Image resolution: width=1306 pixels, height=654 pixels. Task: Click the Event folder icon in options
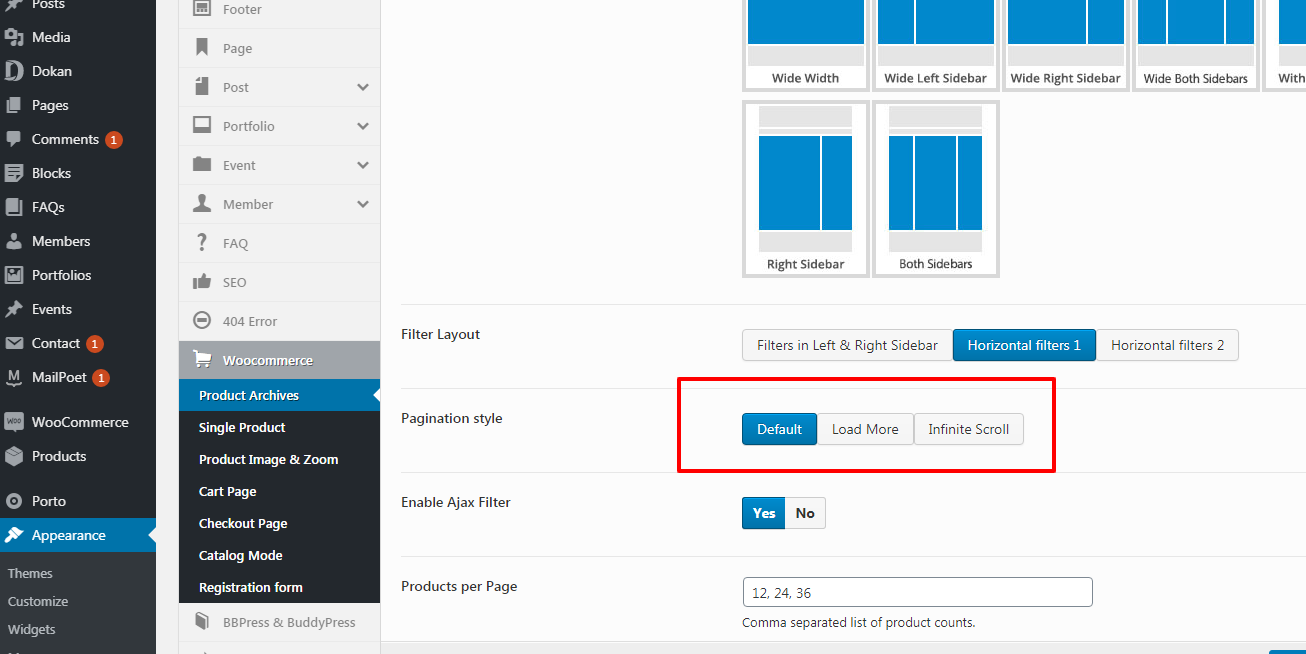[202, 165]
